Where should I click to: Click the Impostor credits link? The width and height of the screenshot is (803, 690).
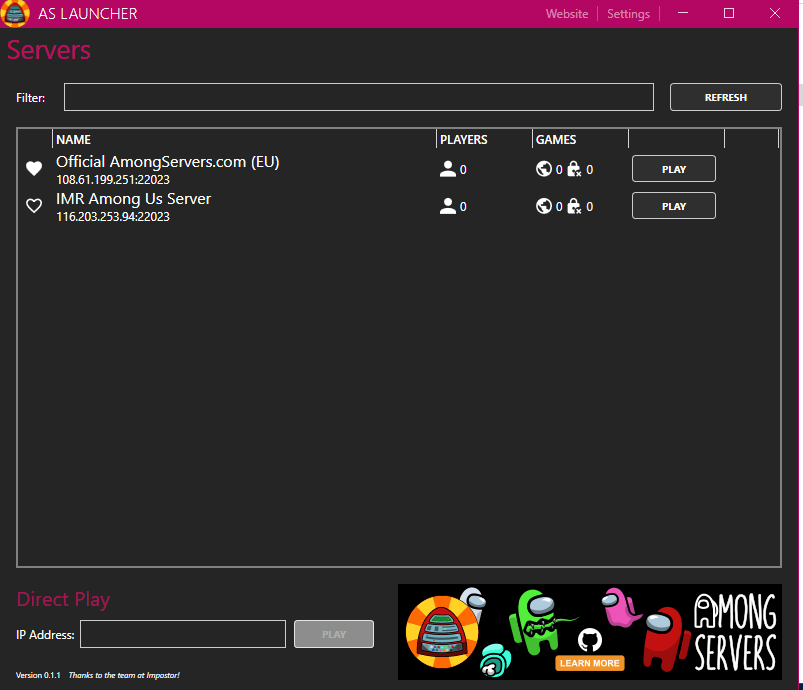tap(124, 675)
